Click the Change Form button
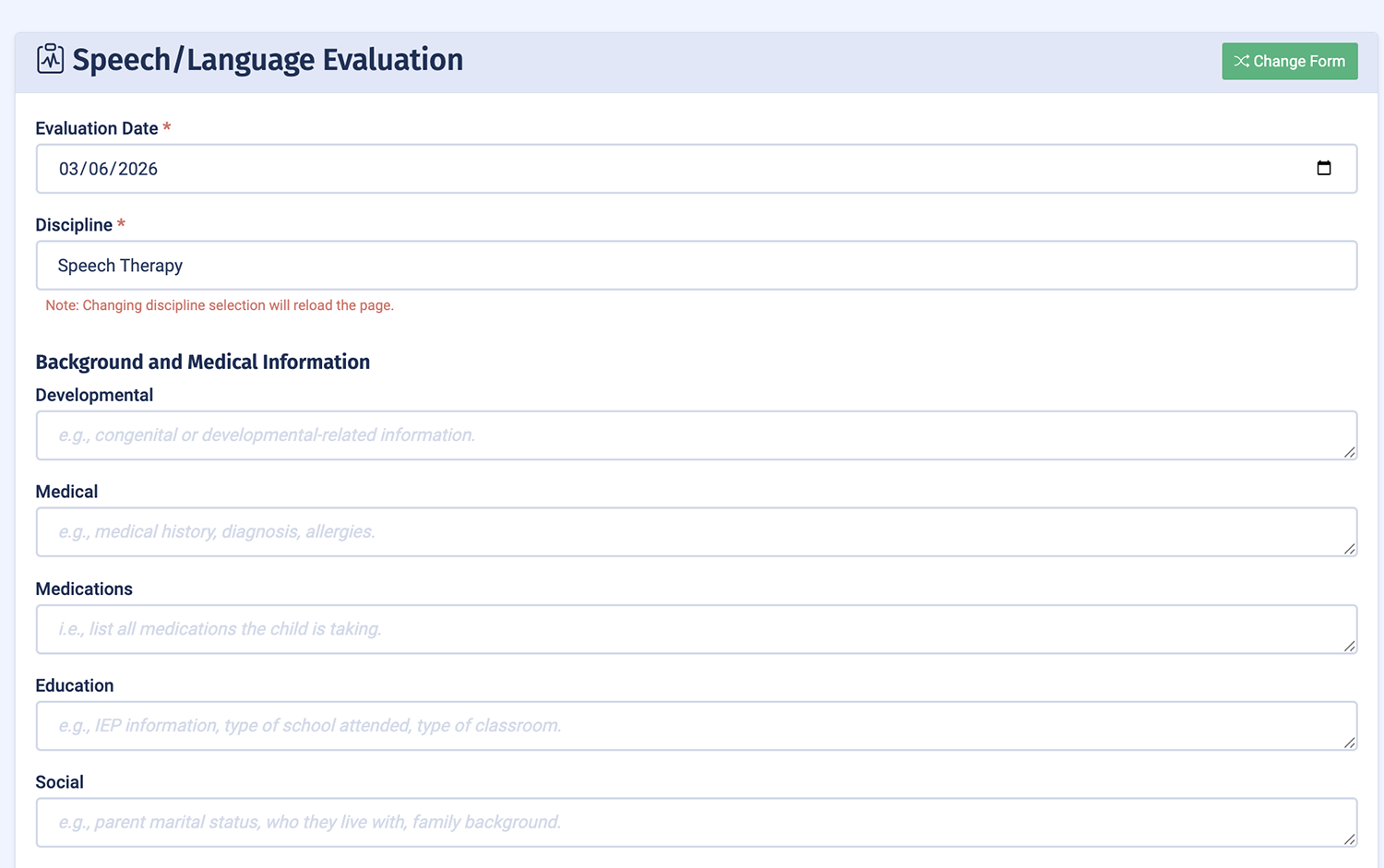1384x868 pixels. (x=1289, y=61)
